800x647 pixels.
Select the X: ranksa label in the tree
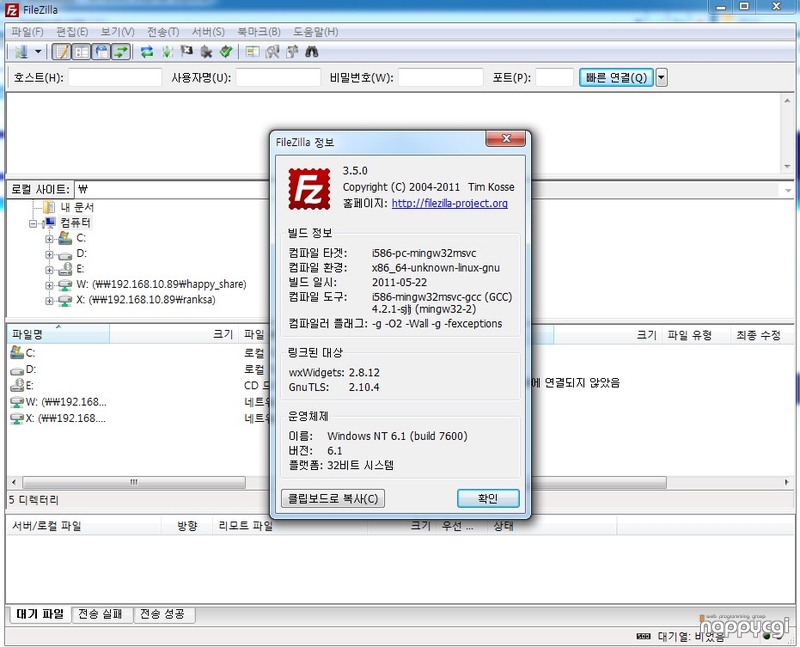point(146,300)
